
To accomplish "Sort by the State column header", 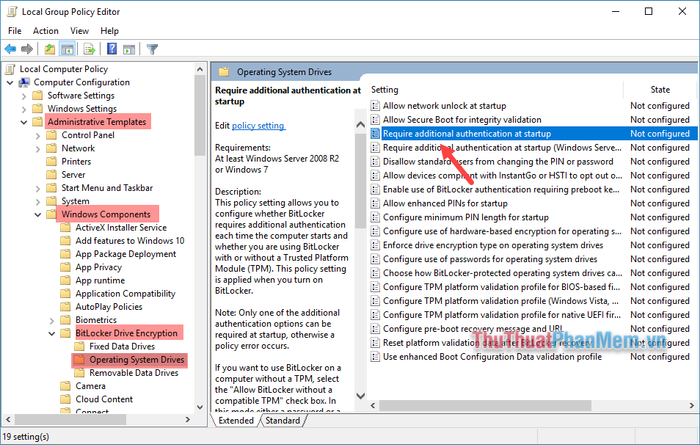I will [x=660, y=90].
